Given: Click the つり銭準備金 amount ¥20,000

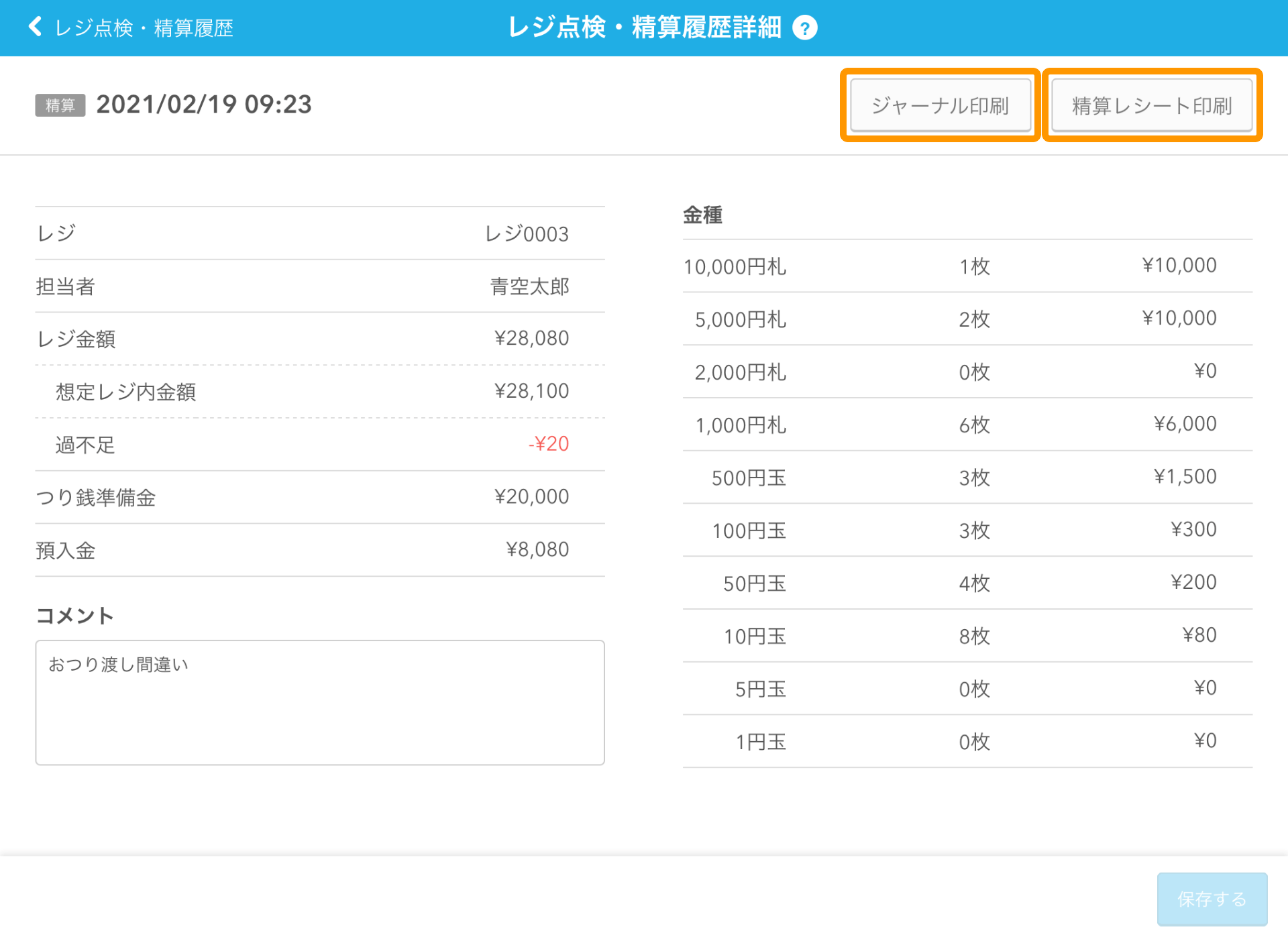Looking at the screenshot, I should pos(531,497).
